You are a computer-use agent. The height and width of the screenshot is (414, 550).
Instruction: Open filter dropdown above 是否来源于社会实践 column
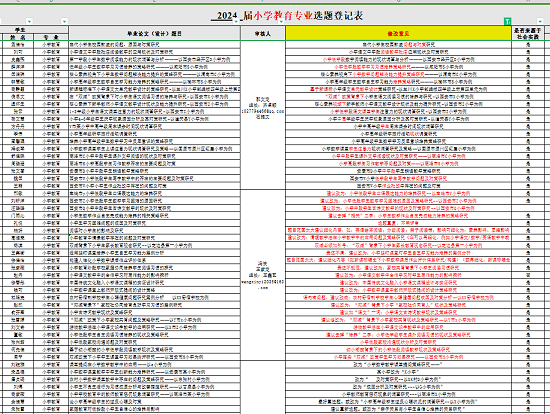540,21
